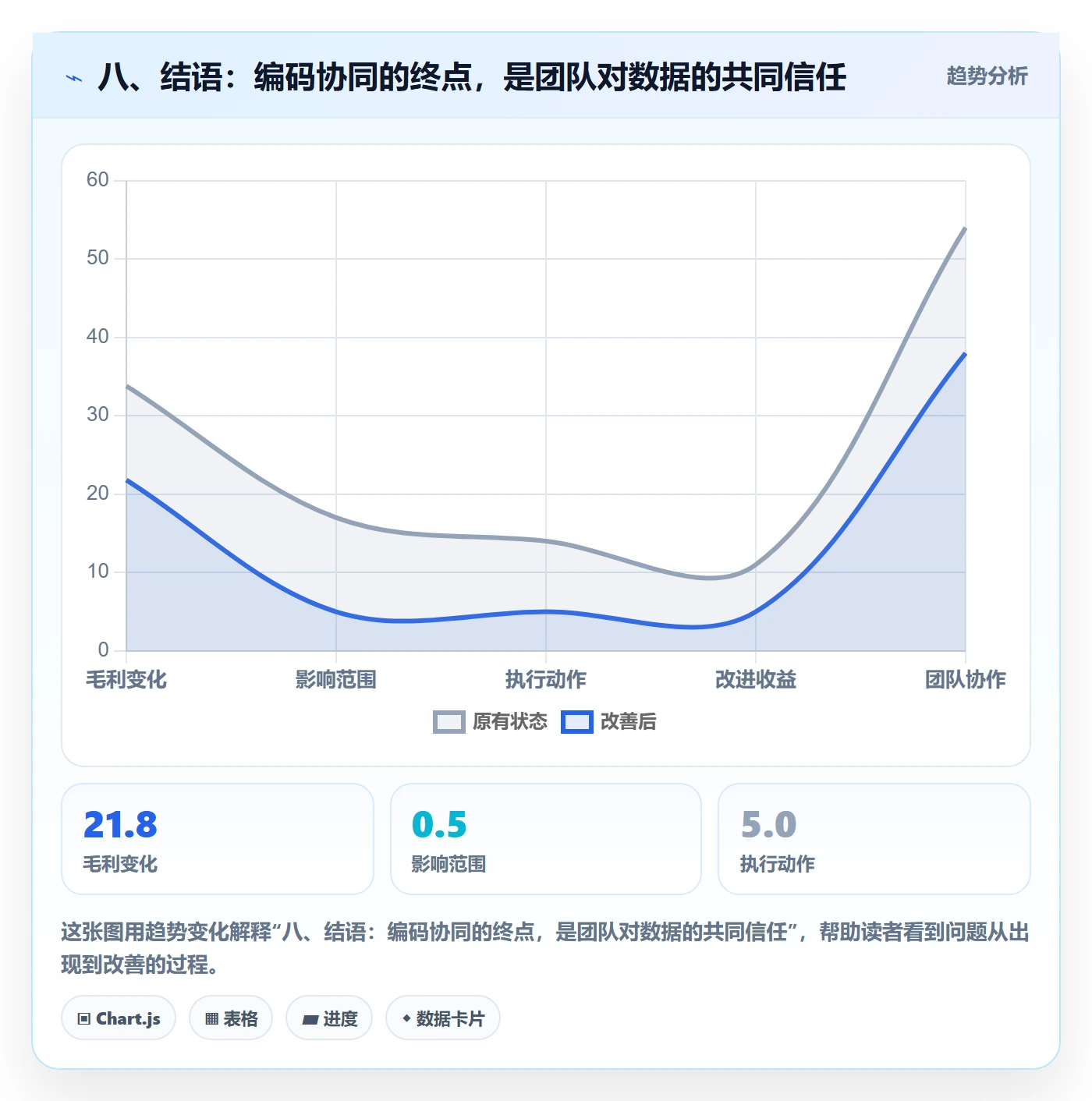Click the 影响范围 x-axis label

[x=336, y=680]
